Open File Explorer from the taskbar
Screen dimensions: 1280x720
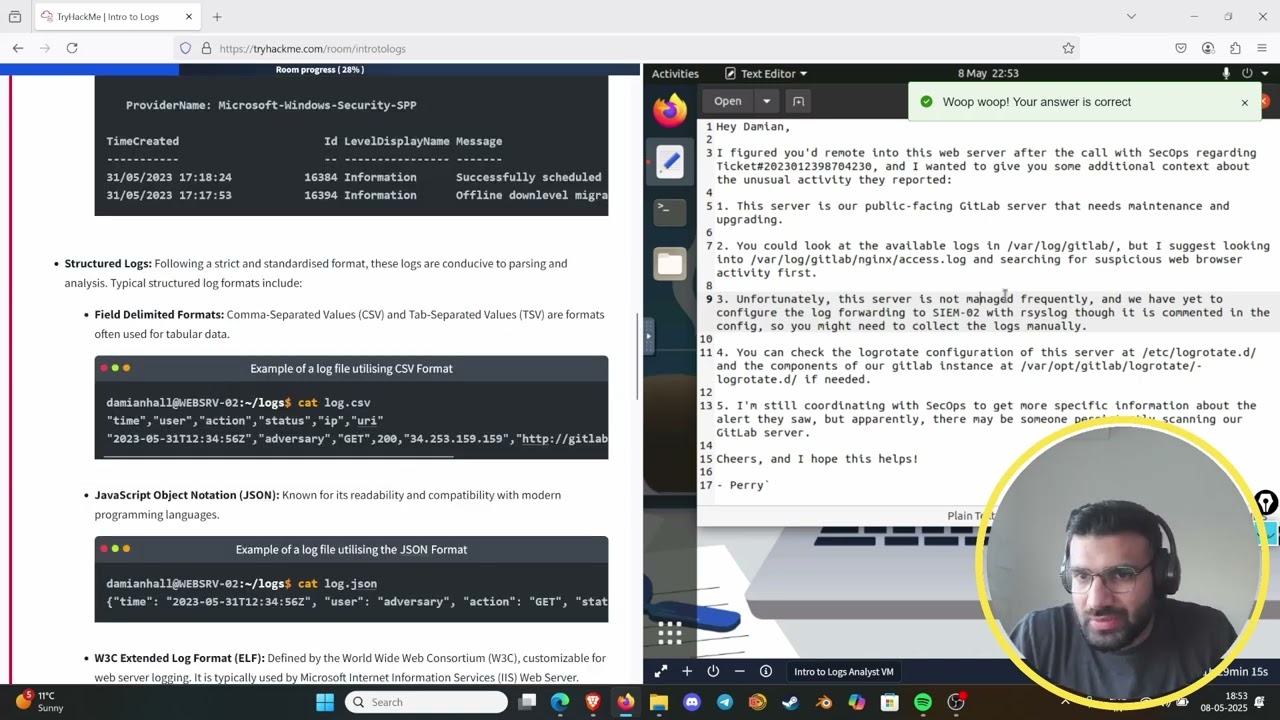[658, 702]
